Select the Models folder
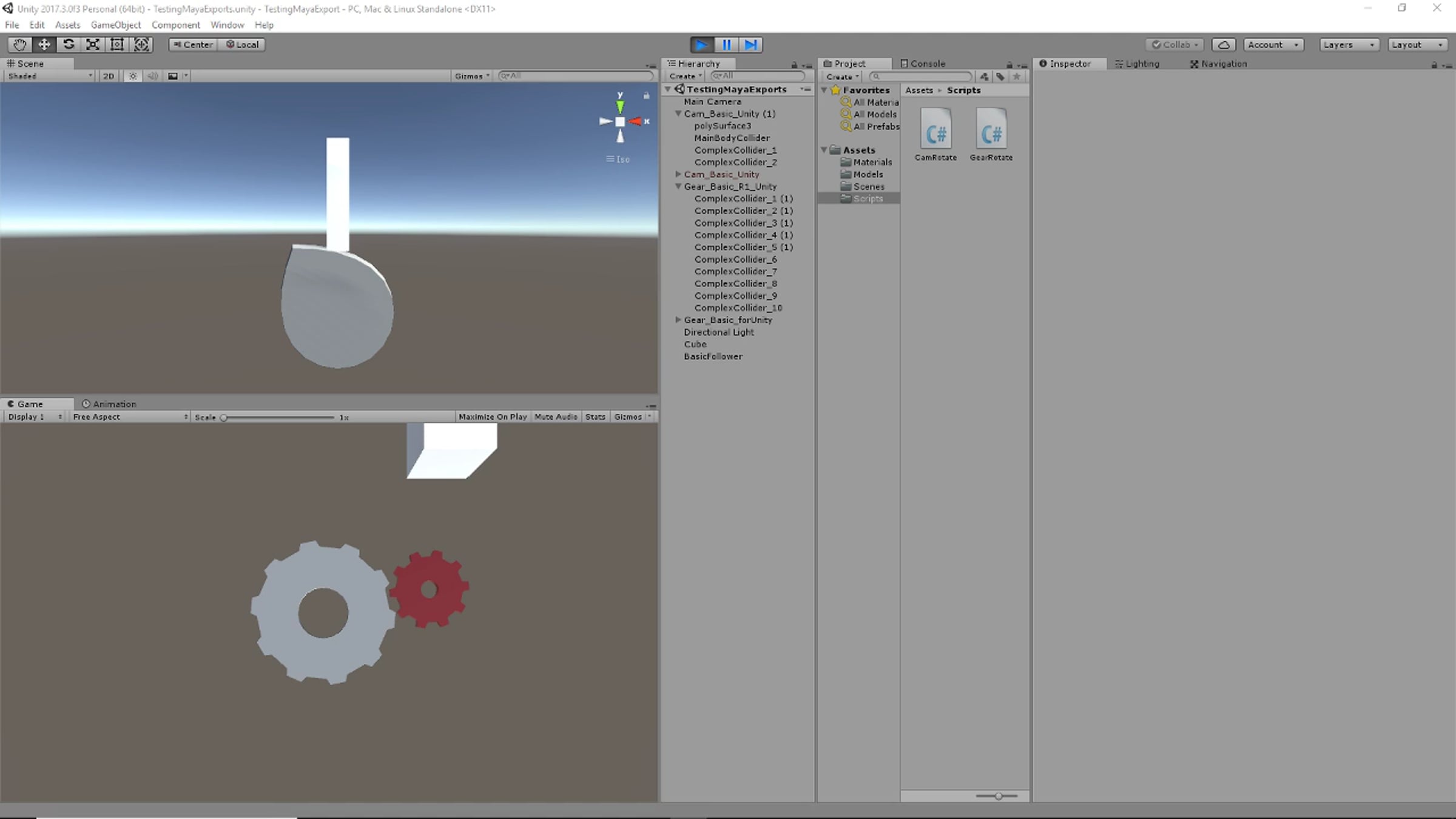The image size is (1456, 819). (868, 174)
